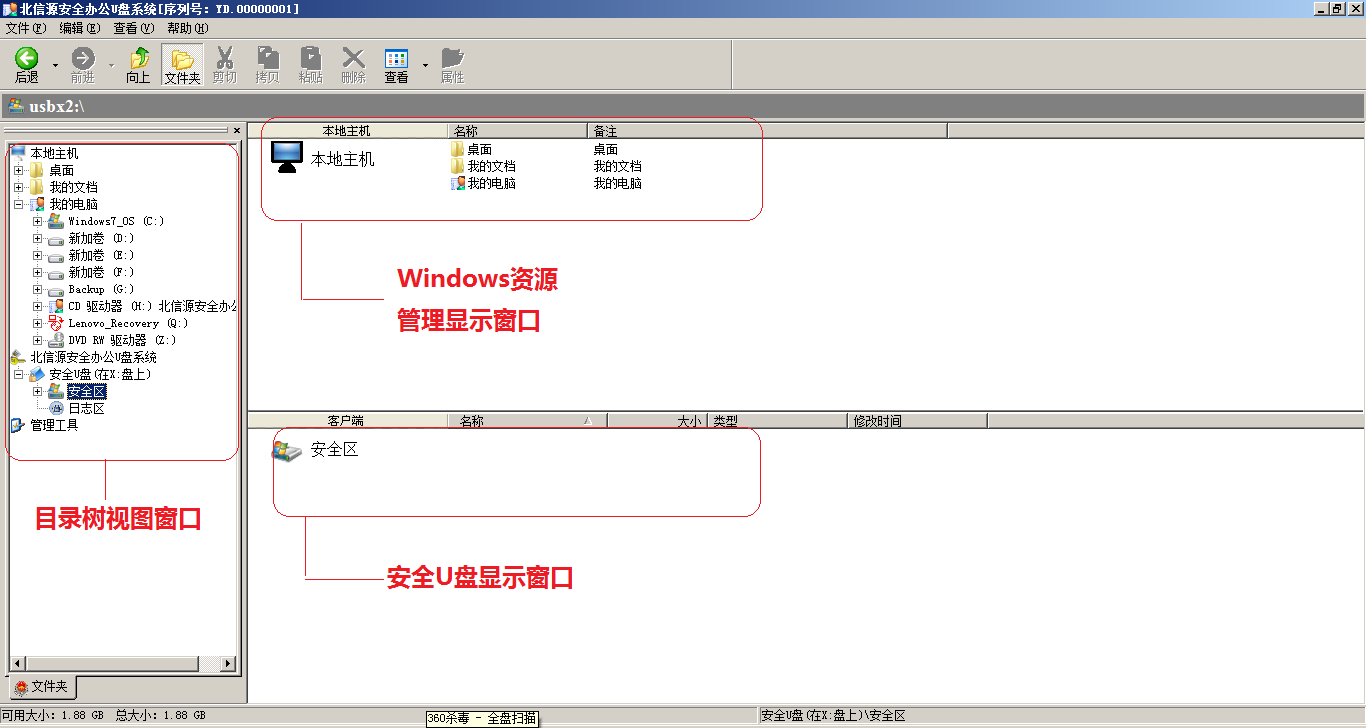
Task: Expand the Windows7_OS (C:) drive node
Action: click(x=38, y=221)
